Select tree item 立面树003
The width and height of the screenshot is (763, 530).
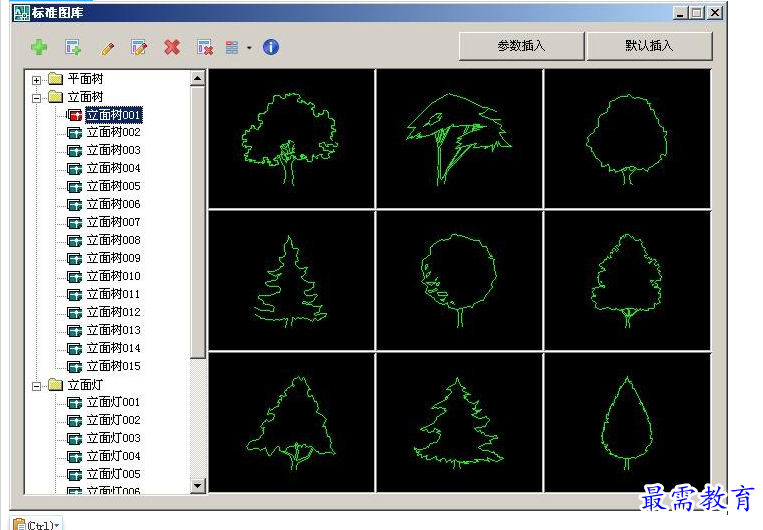(x=114, y=150)
